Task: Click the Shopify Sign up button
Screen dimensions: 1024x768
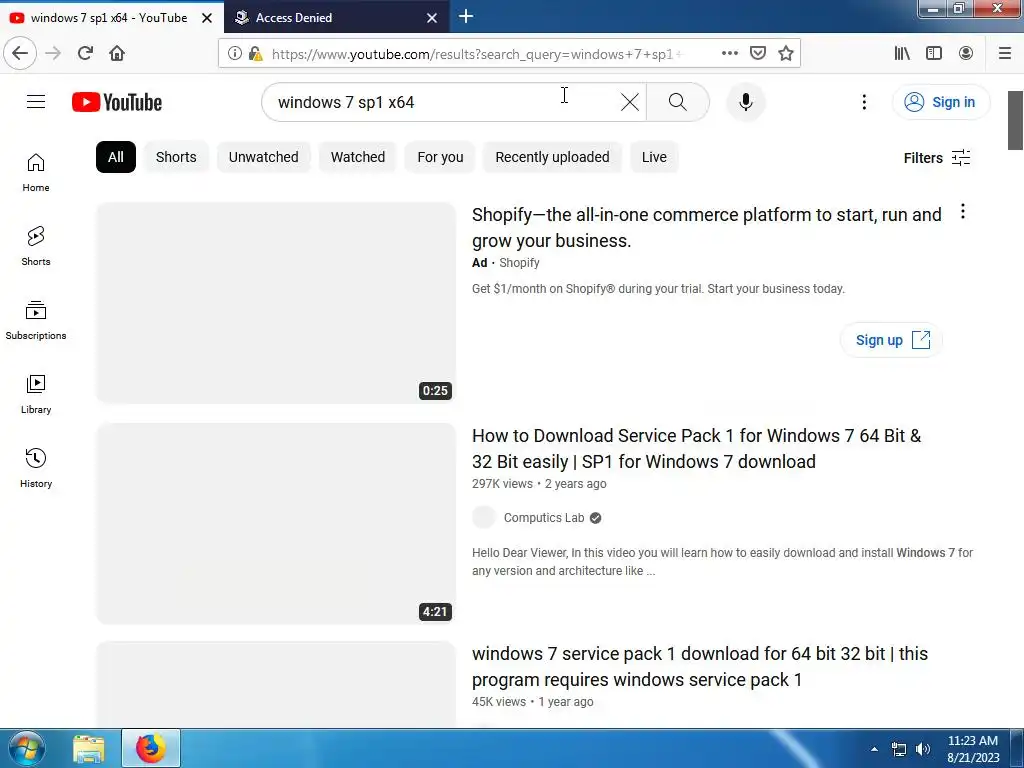Action: click(x=891, y=340)
